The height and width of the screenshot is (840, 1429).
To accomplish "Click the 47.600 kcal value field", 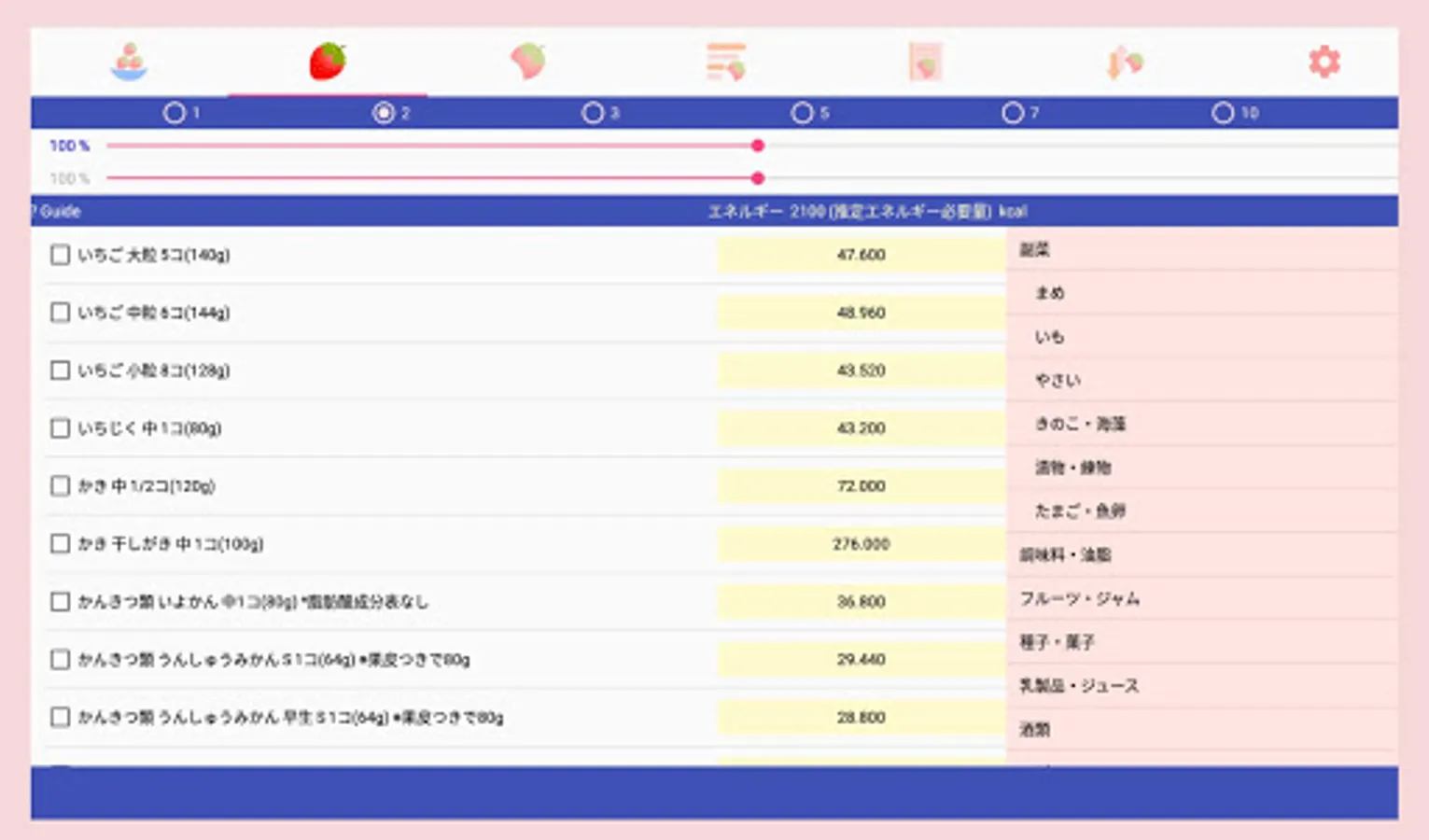I will pos(860,254).
